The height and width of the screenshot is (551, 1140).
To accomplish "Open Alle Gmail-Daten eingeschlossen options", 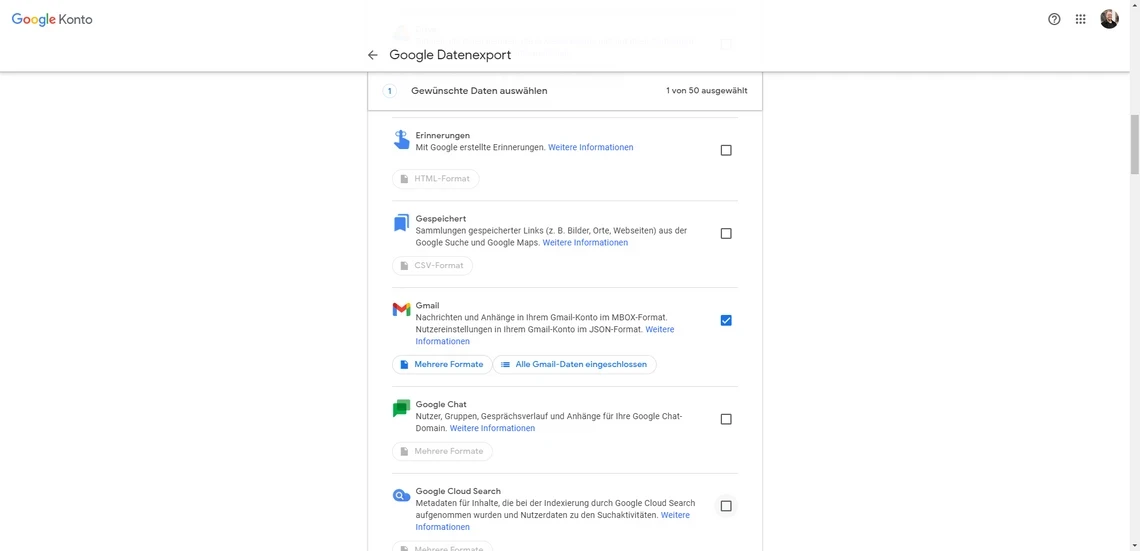I will (574, 364).
